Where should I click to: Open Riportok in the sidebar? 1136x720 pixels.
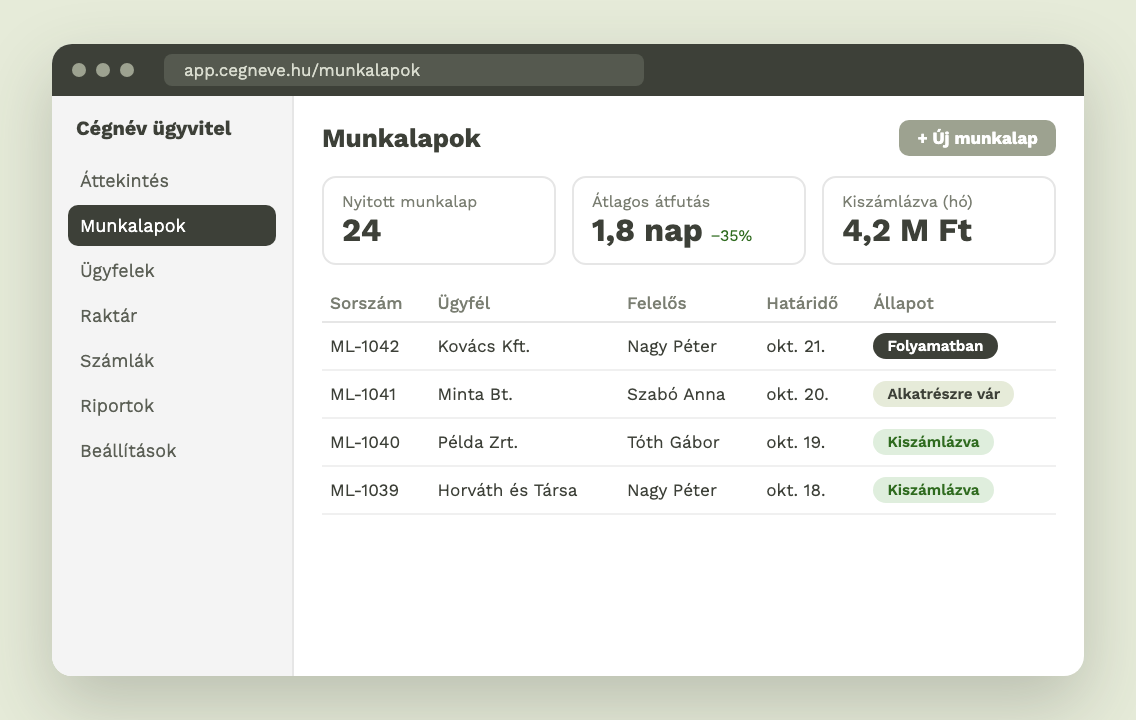(x=172, y=405)
